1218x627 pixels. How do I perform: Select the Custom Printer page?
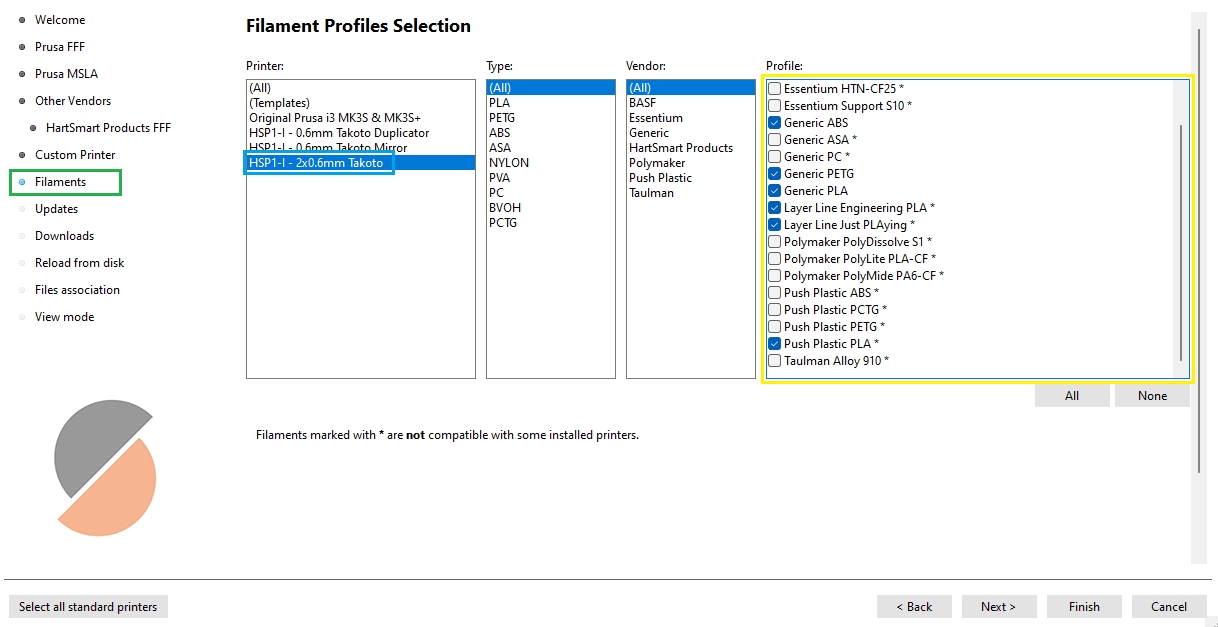[75, 155]
